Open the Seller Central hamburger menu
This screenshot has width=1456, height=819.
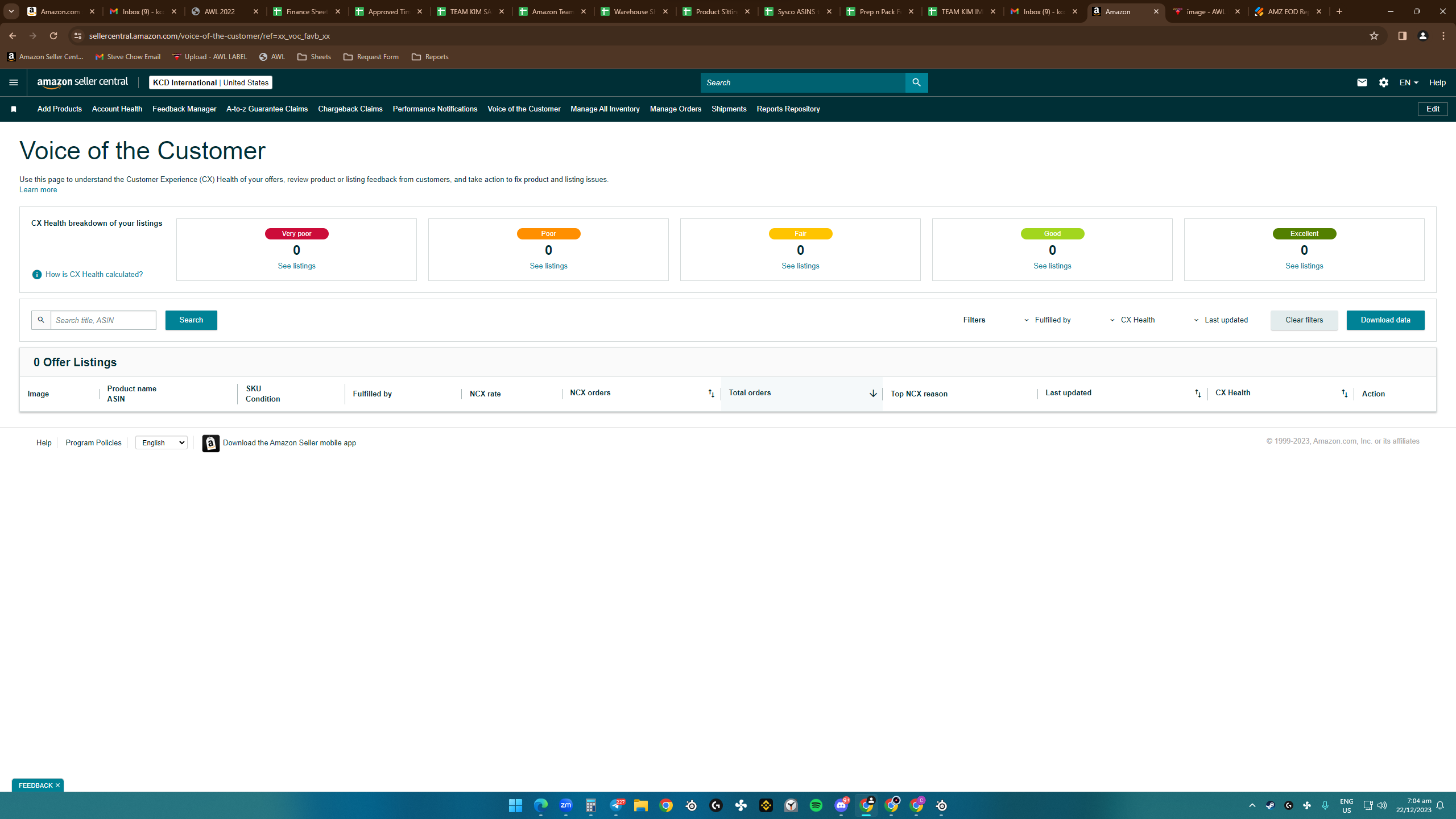click(x=14, y=82)
